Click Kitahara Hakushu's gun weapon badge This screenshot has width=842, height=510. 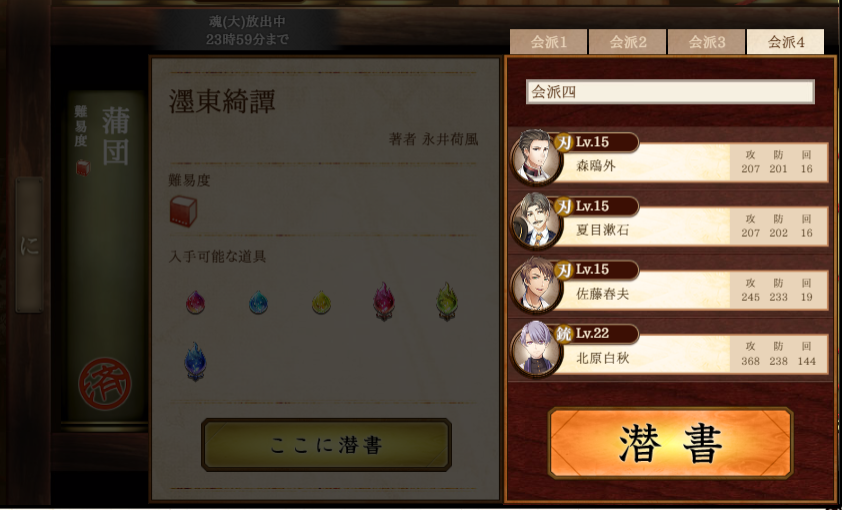pos(564,334)
